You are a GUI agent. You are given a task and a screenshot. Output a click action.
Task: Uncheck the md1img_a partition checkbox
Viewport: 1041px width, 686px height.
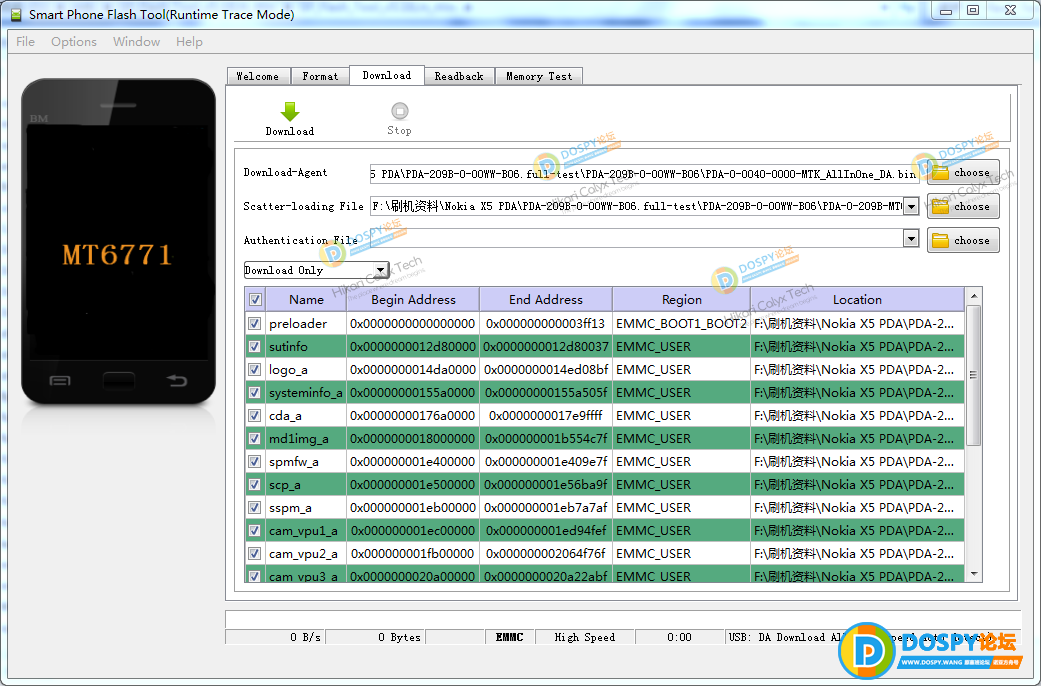point(254,438)
